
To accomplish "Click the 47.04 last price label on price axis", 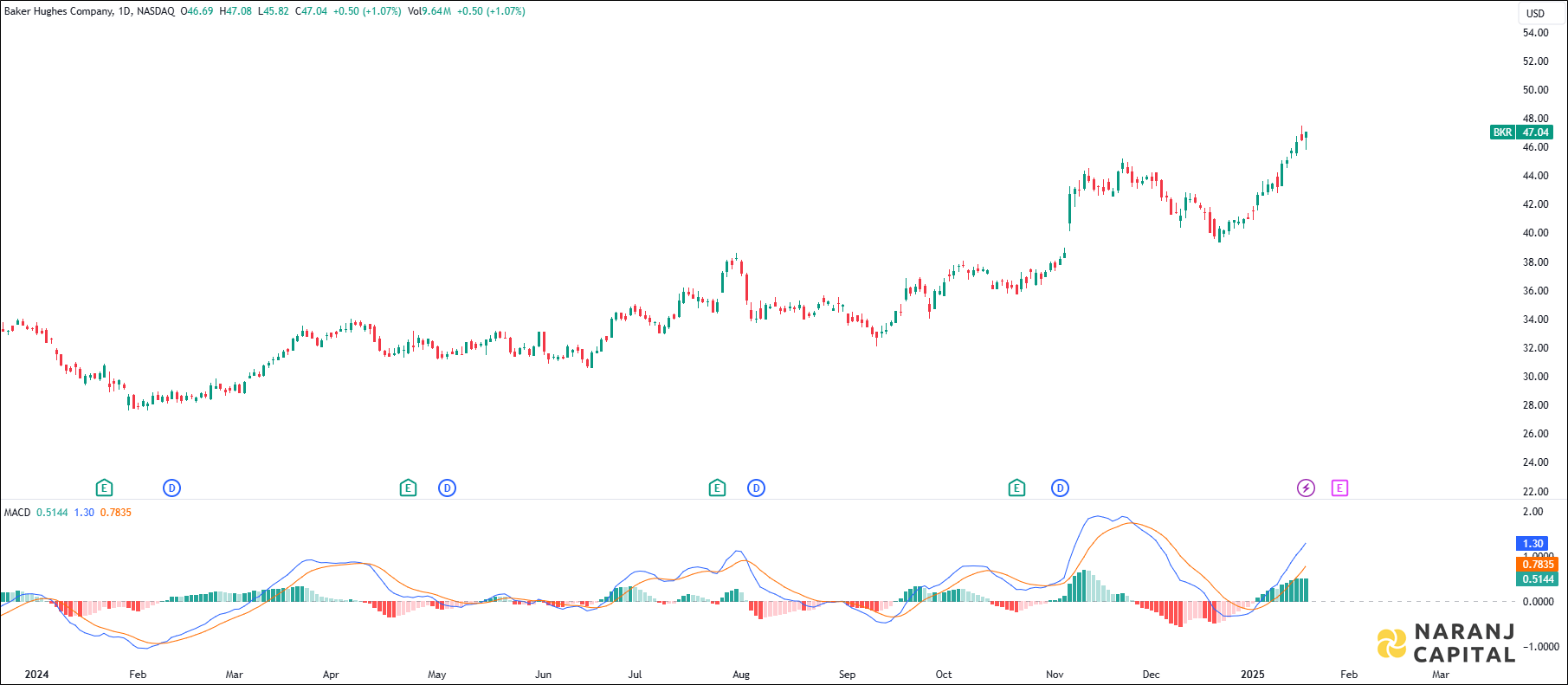I will tap(1535, 132).
